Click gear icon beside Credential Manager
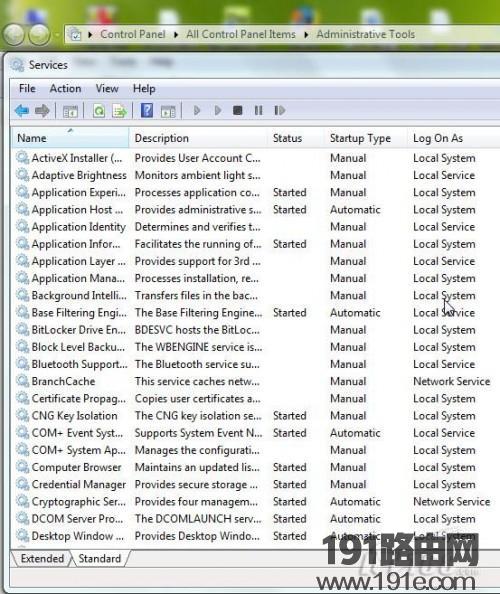The image size is (500, 594). point(22,484)
